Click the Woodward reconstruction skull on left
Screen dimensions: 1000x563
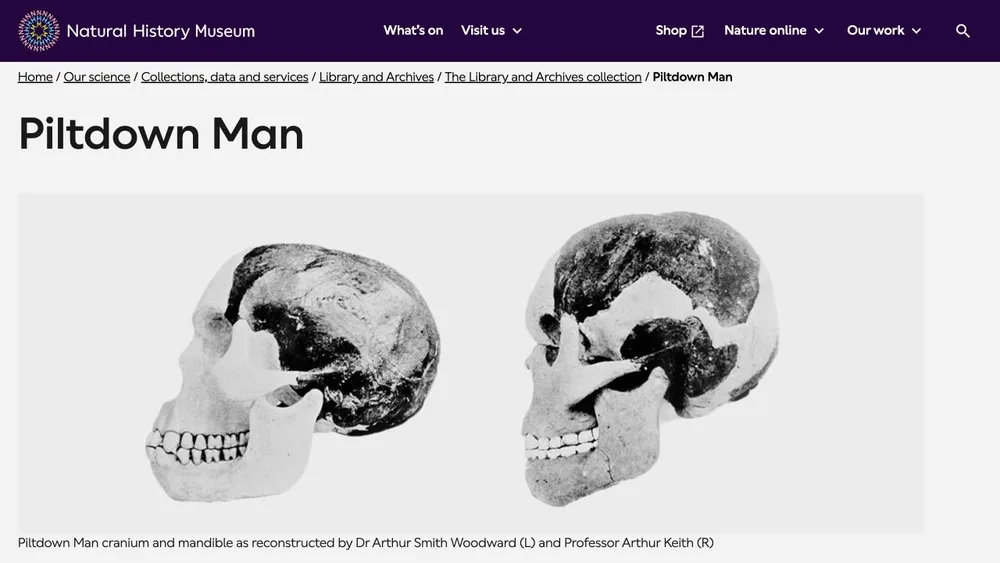292,371
